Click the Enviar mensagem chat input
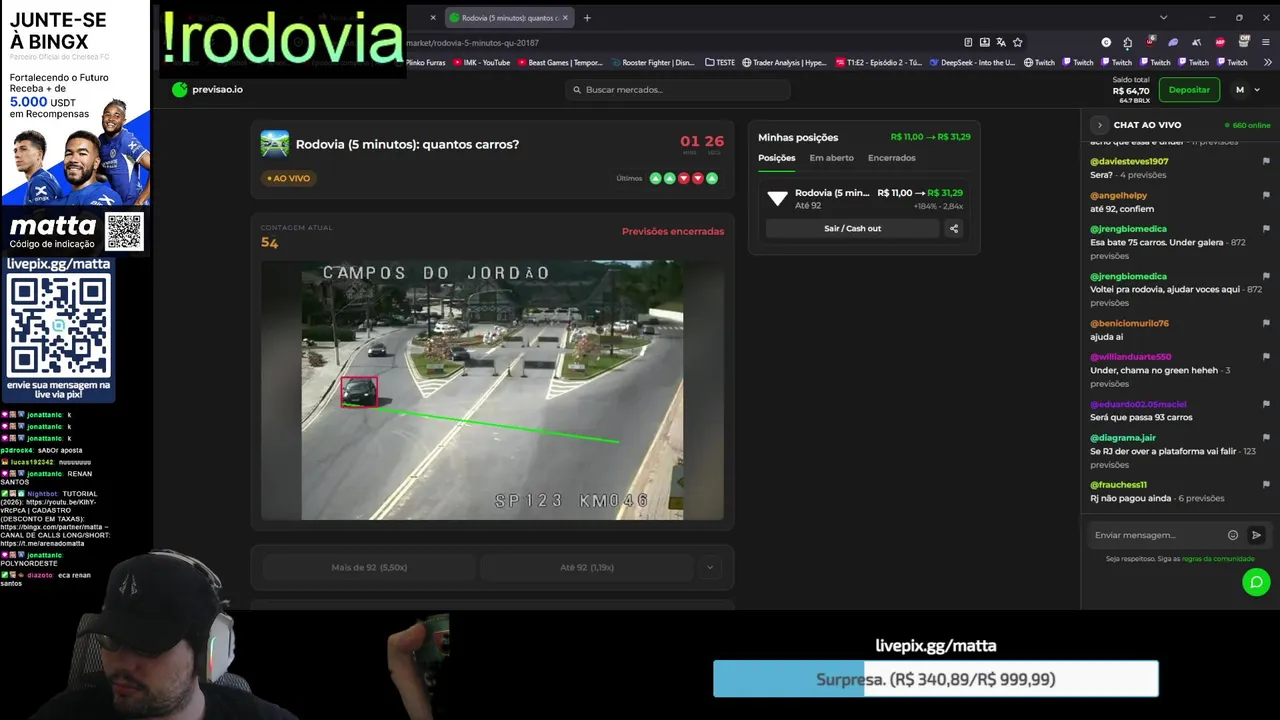Image resolution: width=1280 pixels, height=720 pixels. tap(1155, 535)
